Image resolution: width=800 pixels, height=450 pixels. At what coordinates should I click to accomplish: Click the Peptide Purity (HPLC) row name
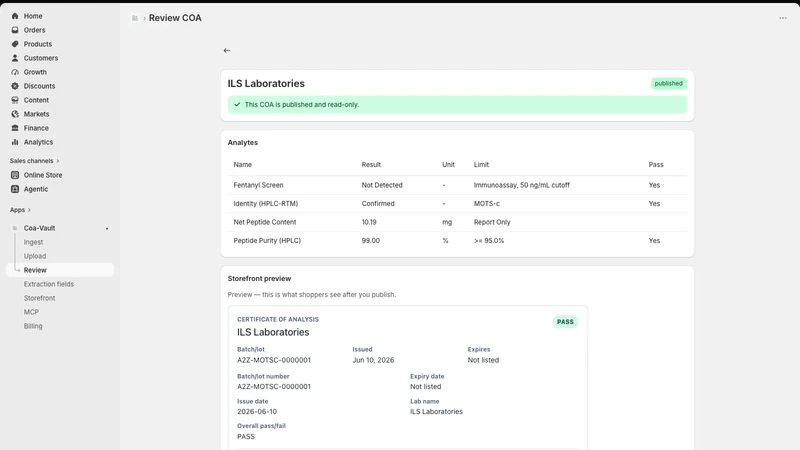(x=267, y=241)
